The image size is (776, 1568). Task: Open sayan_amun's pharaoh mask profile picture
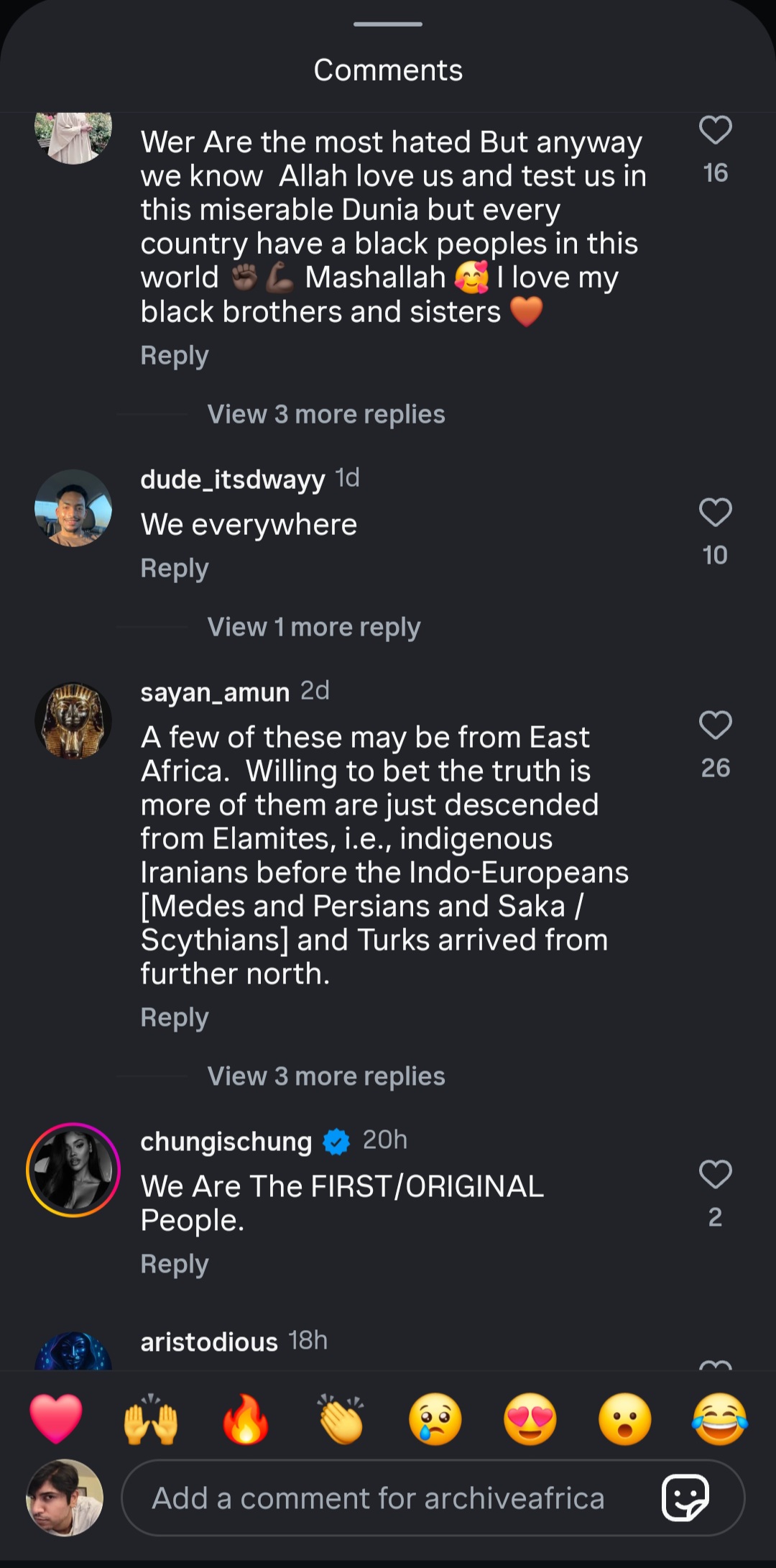click(x=73, y=721)
